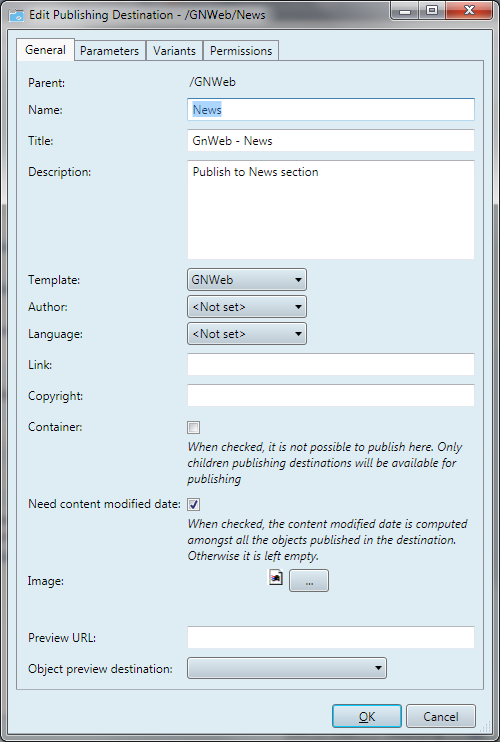Expand the Author dropdown
Image resolution: width=500 pixels, height=742 pixels.
(x=247, y=307)
